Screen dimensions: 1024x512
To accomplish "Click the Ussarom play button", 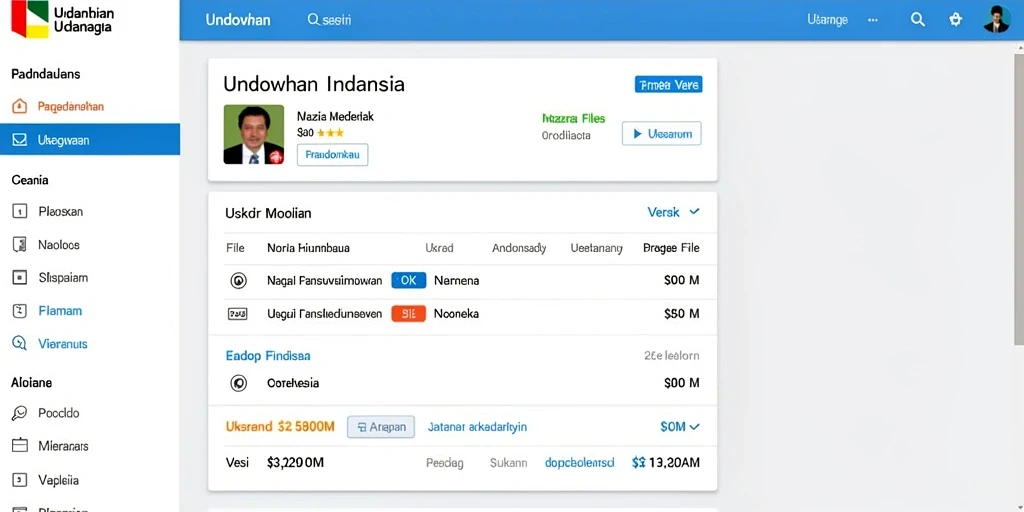I will point(662,133).
